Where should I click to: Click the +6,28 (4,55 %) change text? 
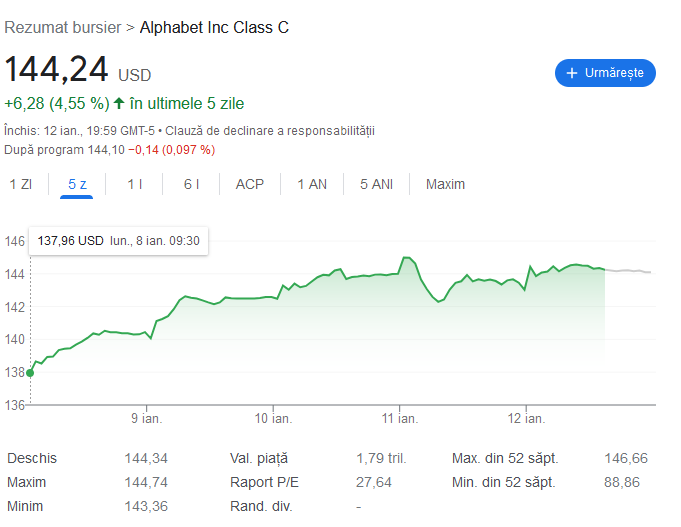pyautogui.click(x=57, y=103)
